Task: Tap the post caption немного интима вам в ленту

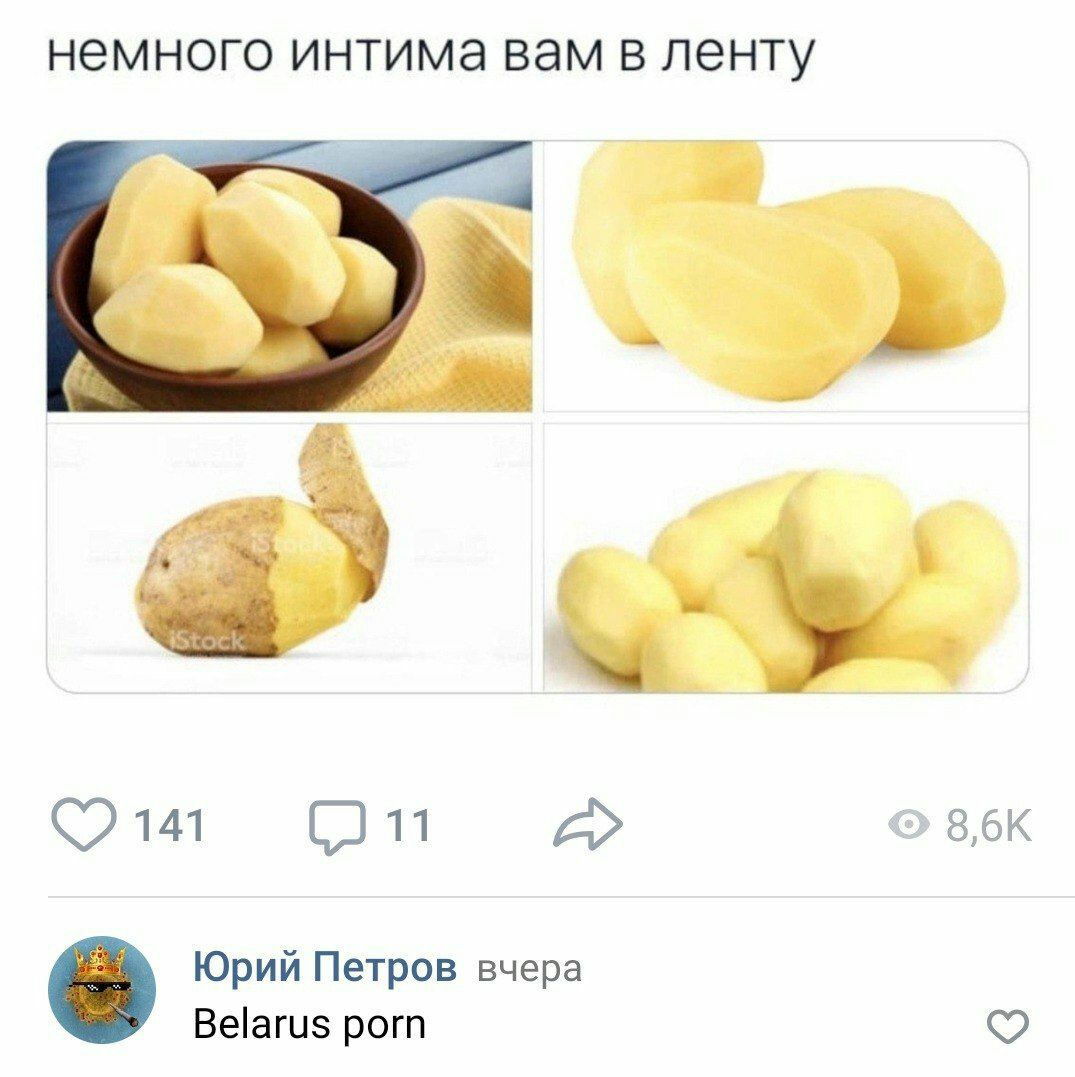Action: tap(431, 54)
